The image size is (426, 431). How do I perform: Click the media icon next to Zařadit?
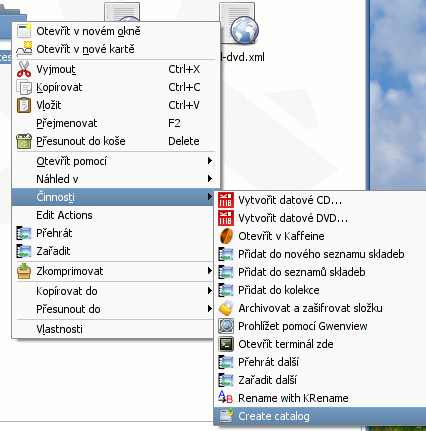click(x=24, y=251)
